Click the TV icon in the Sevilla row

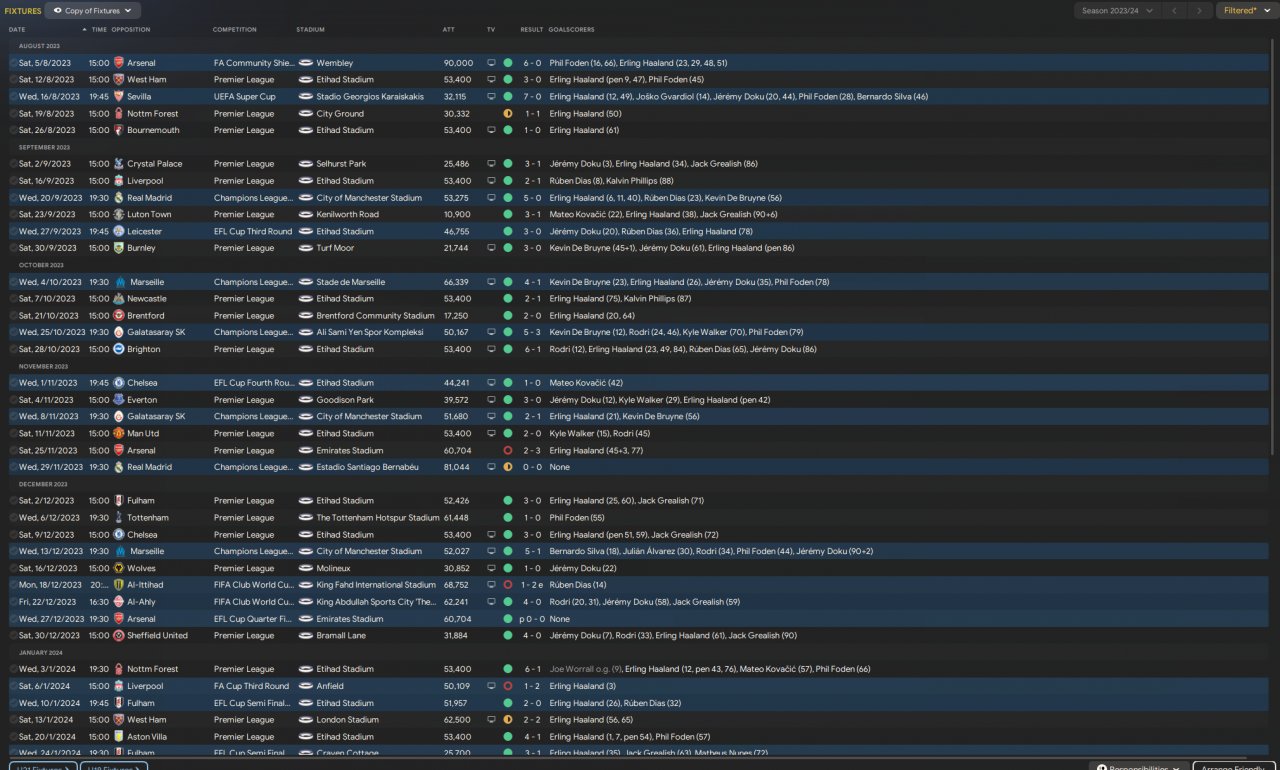(491, 97)
